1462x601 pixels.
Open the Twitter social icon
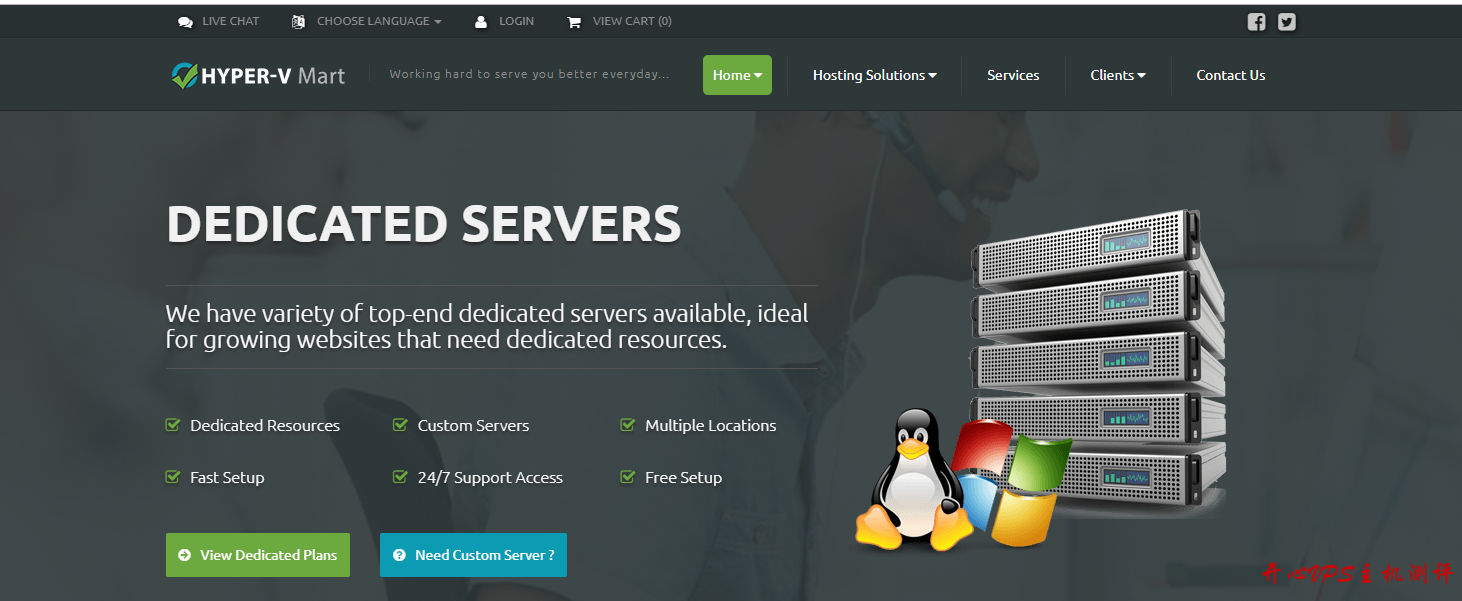[x=1287, y=22]
